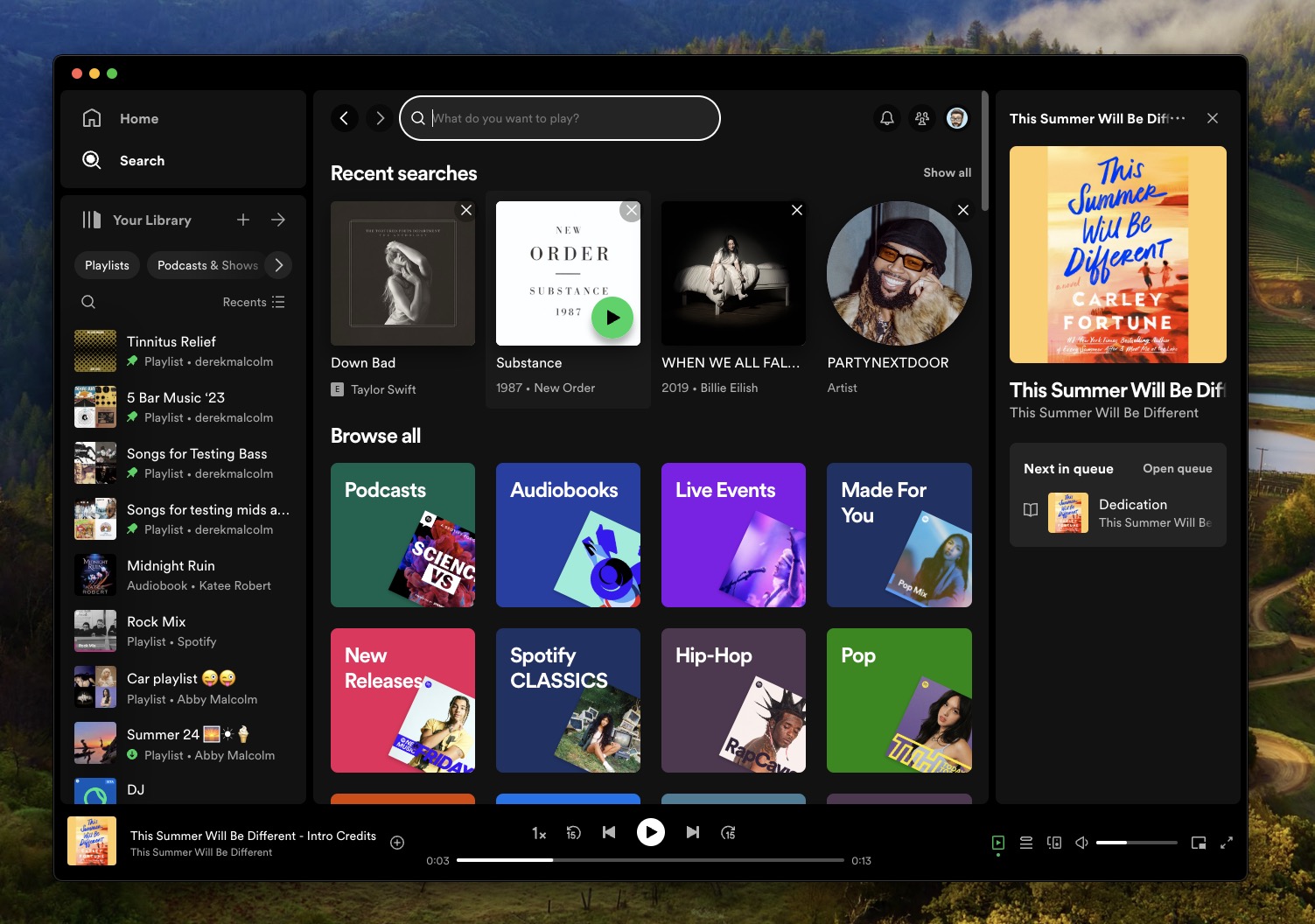Image resolution: width=1315 pixels, height=924 pixels.
Task: Browse the Hip-Hop category
Action: [733, 700]
